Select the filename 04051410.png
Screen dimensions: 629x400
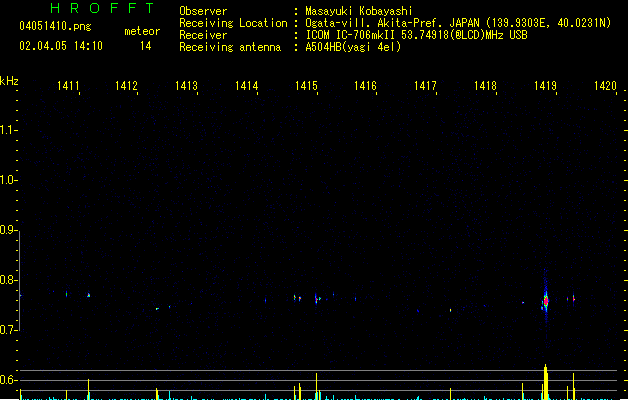[55, 26]
